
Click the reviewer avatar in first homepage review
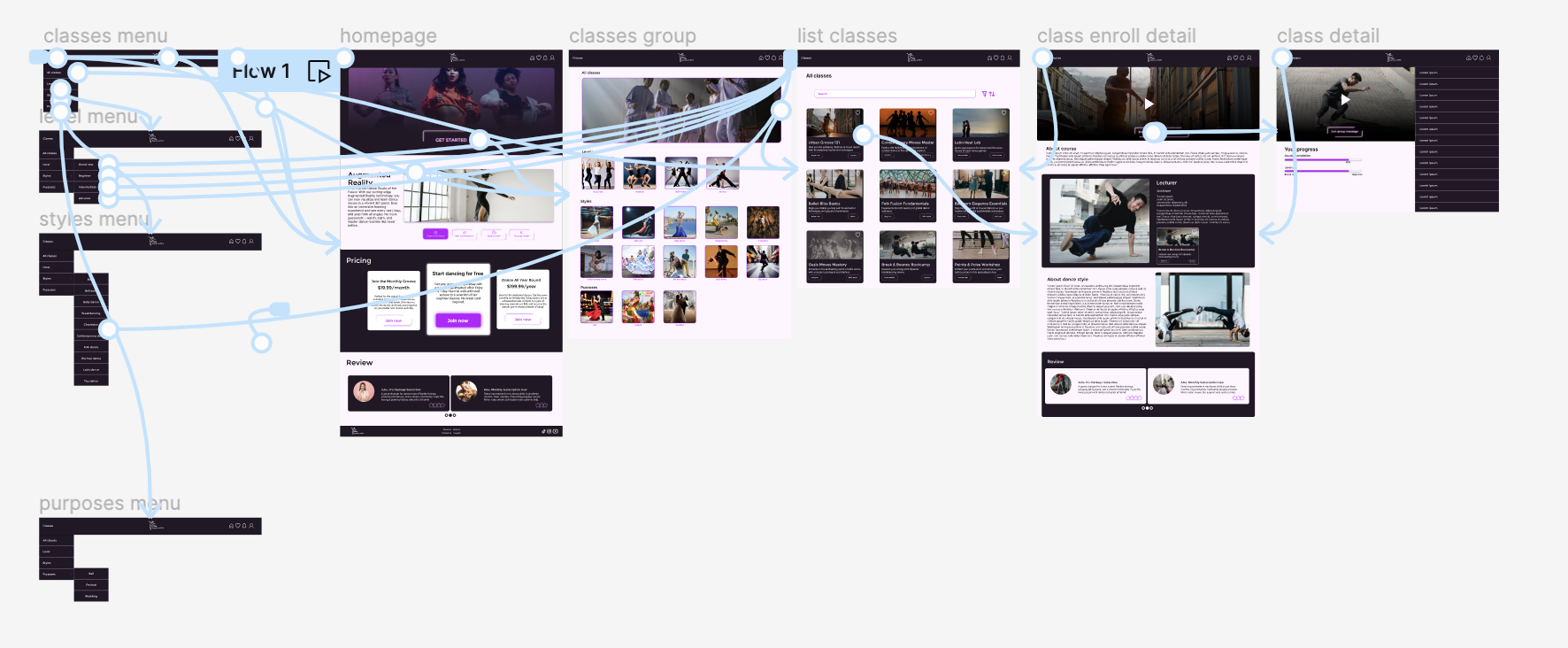point(364,391)
